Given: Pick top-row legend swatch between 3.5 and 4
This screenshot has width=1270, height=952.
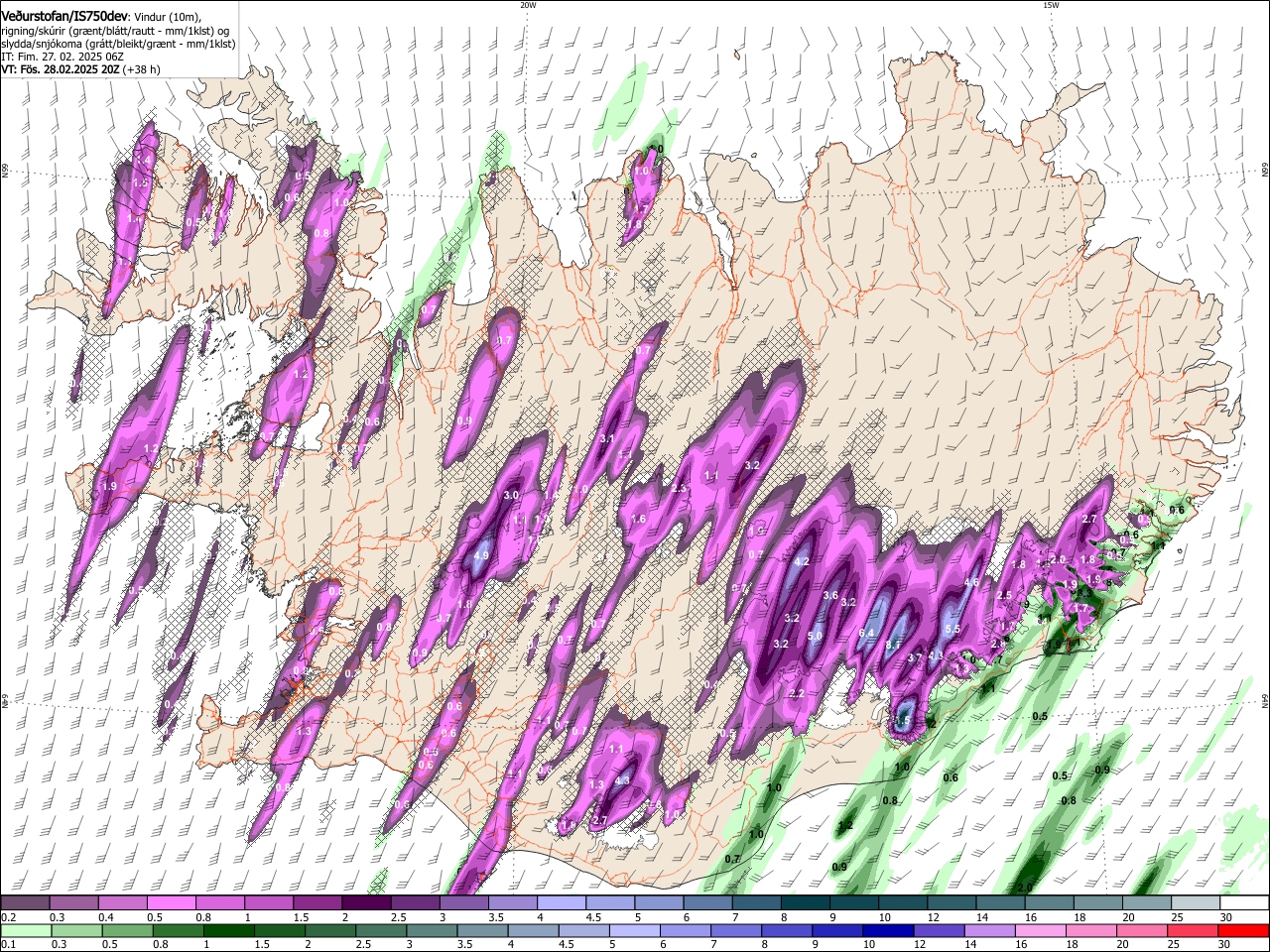Looking at the screenshot, I should 513,903.
